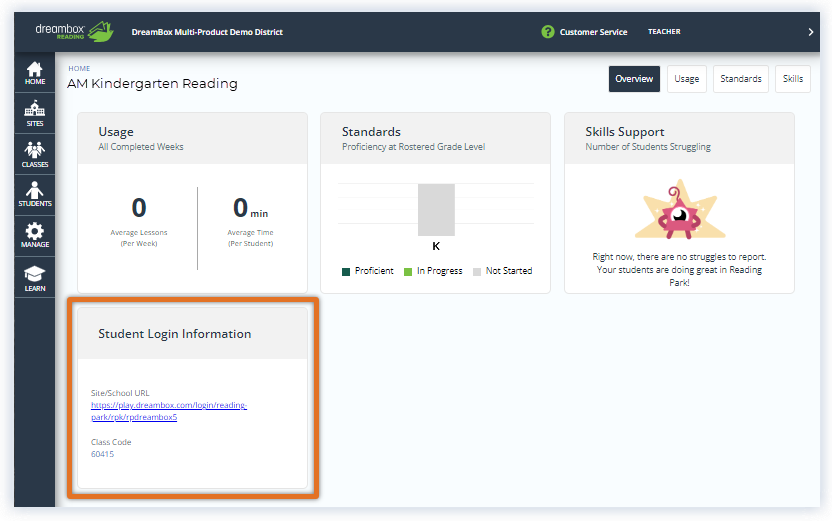Click Proficiency at Rostered Grade Level subtitle
832x521 pixels.
413,147
